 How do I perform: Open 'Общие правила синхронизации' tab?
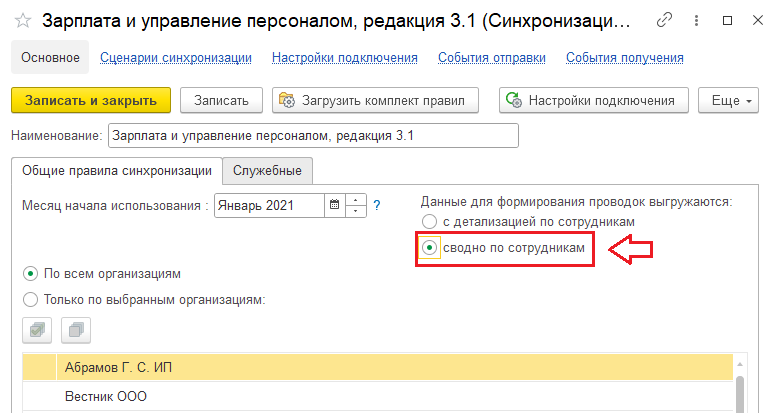pyautogui.click(x=117, y=171)
